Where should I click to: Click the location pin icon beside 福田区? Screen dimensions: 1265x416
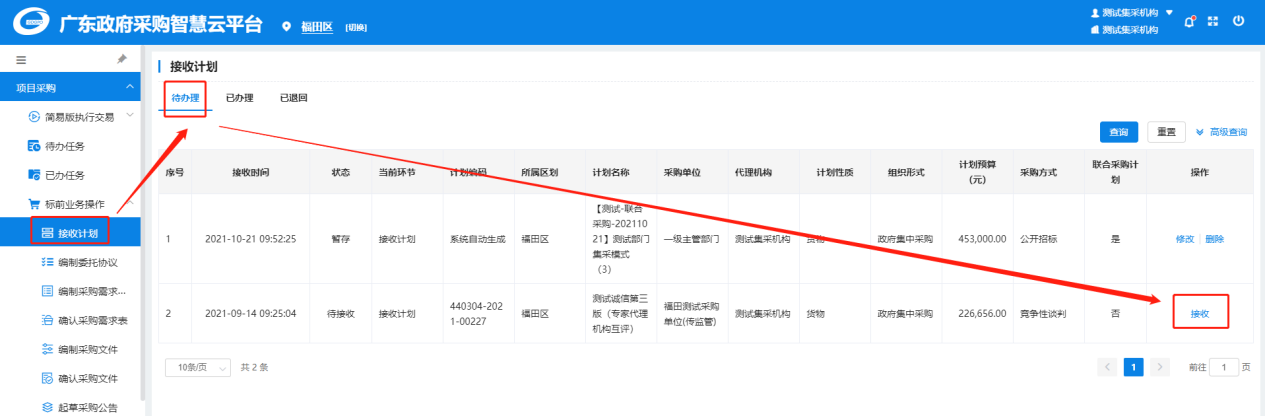(287, 26)
